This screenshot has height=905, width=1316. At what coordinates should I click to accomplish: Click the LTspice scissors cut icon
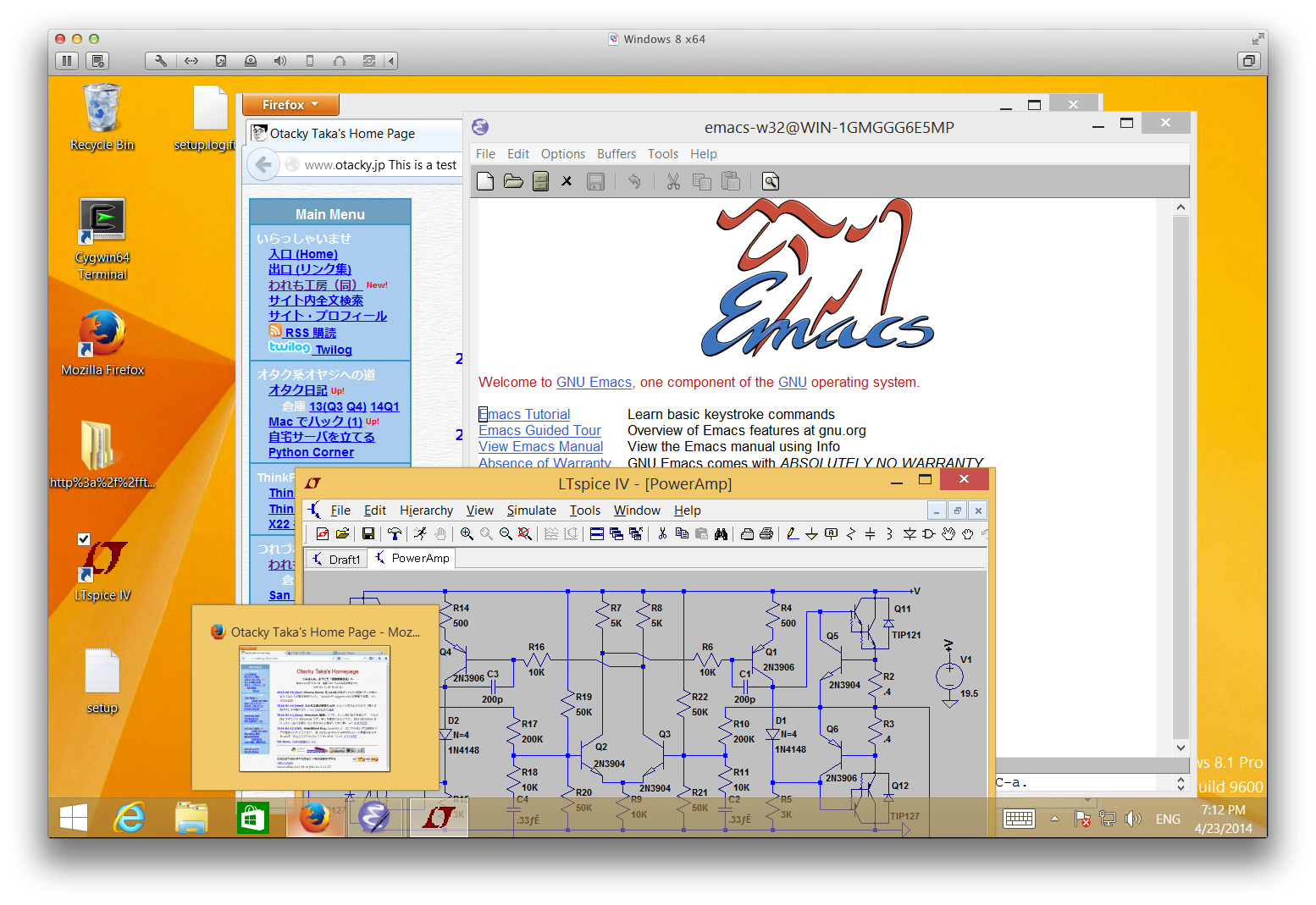tap(662, 533)
